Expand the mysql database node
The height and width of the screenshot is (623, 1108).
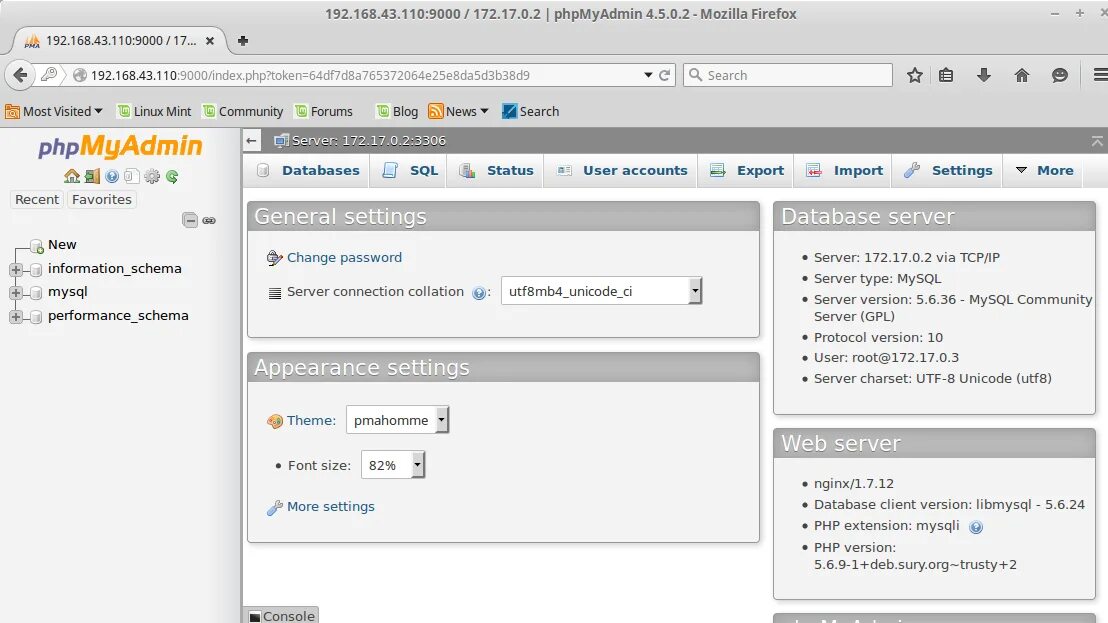pos(16,293)
